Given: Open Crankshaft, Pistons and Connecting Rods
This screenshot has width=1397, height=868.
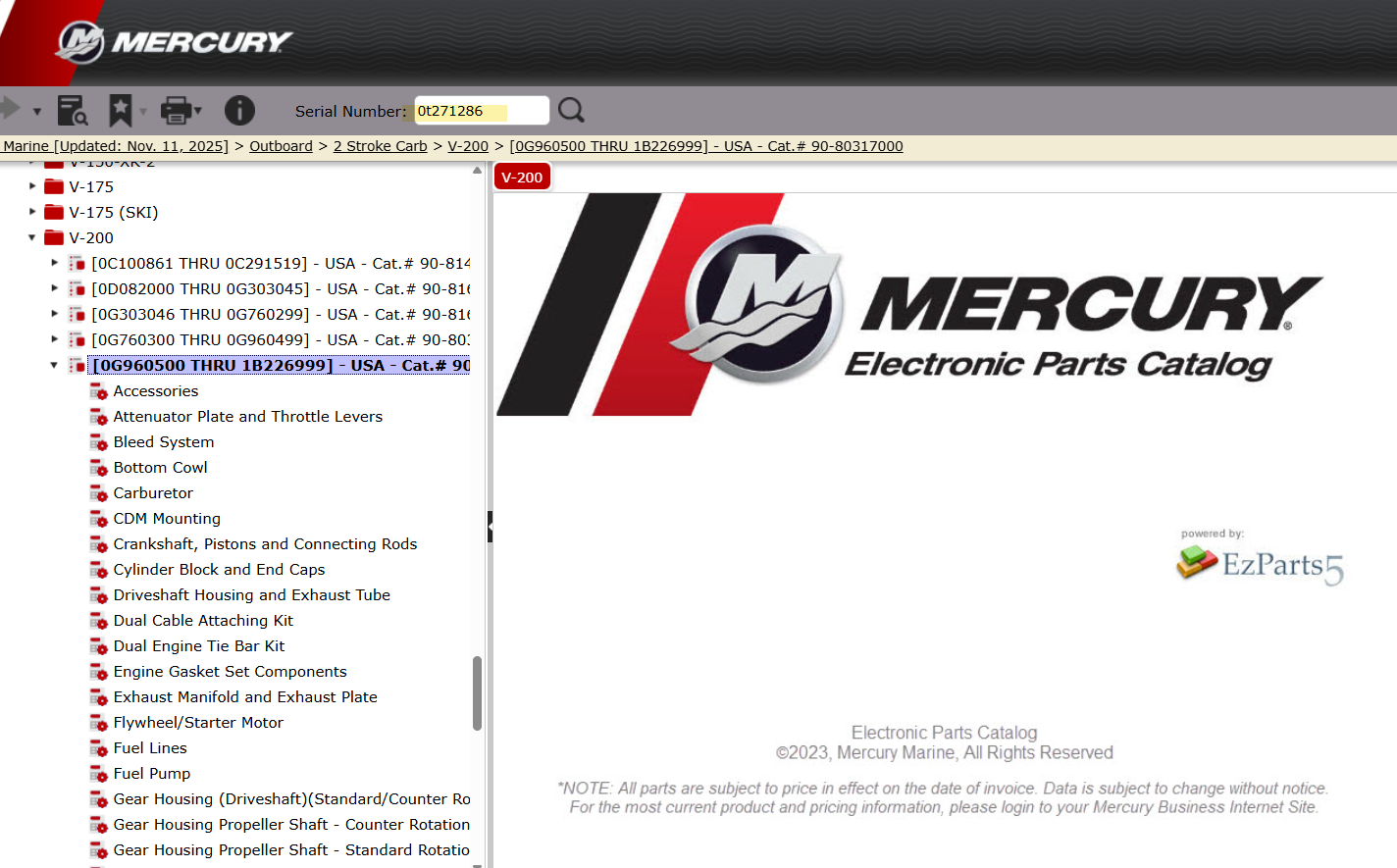Looking at the screenshot, I should [x=265, y=543].
